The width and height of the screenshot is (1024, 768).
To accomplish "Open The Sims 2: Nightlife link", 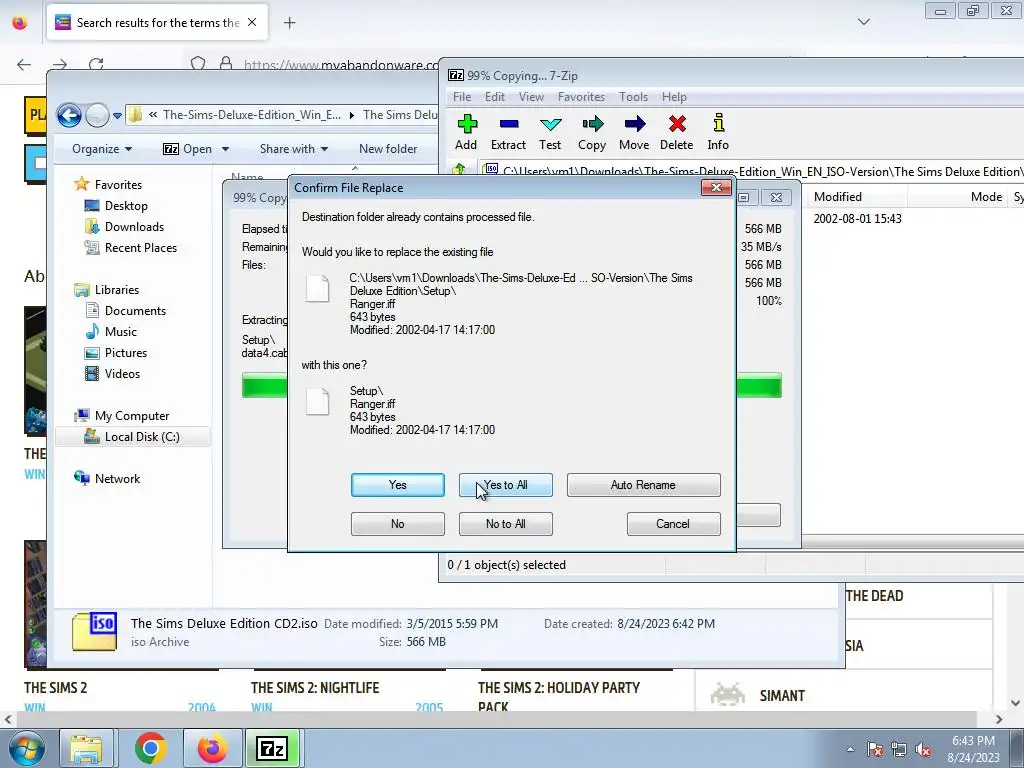I will 315,688.
